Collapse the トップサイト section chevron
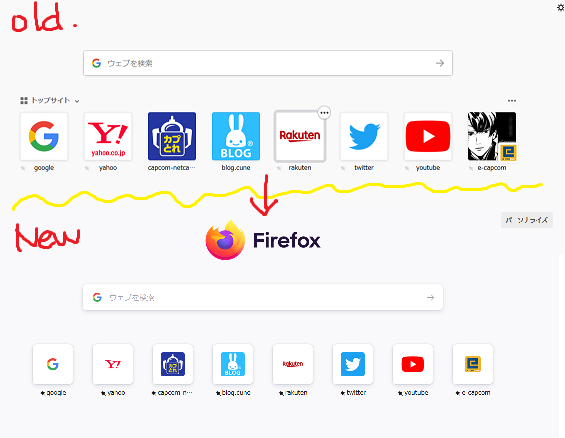This screenshot has height=438, width=565. tap(77, 101)
